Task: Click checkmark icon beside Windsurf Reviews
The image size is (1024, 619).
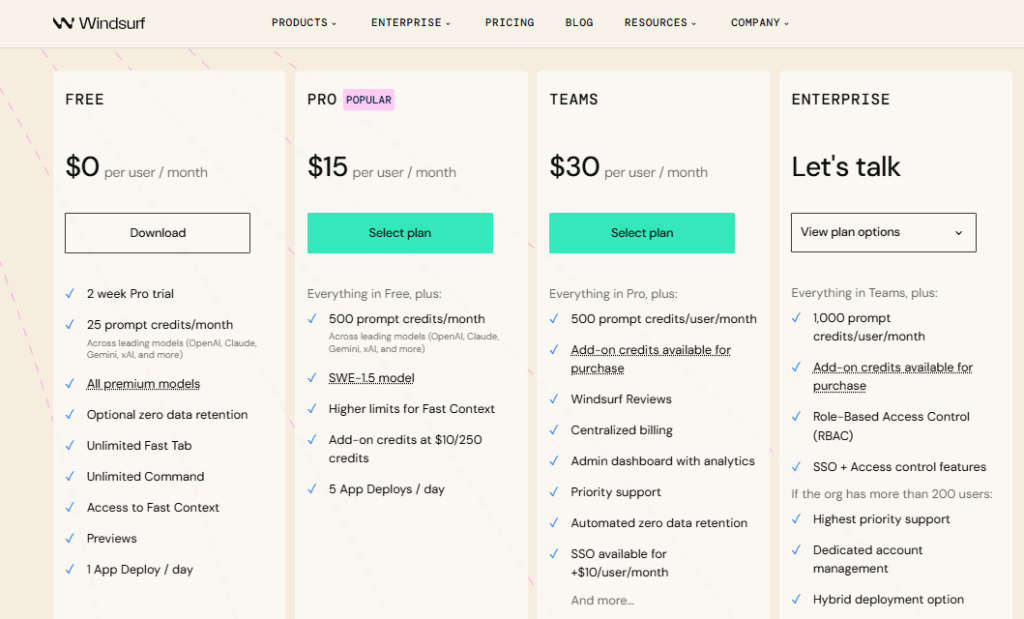Action: pos(554,399)
